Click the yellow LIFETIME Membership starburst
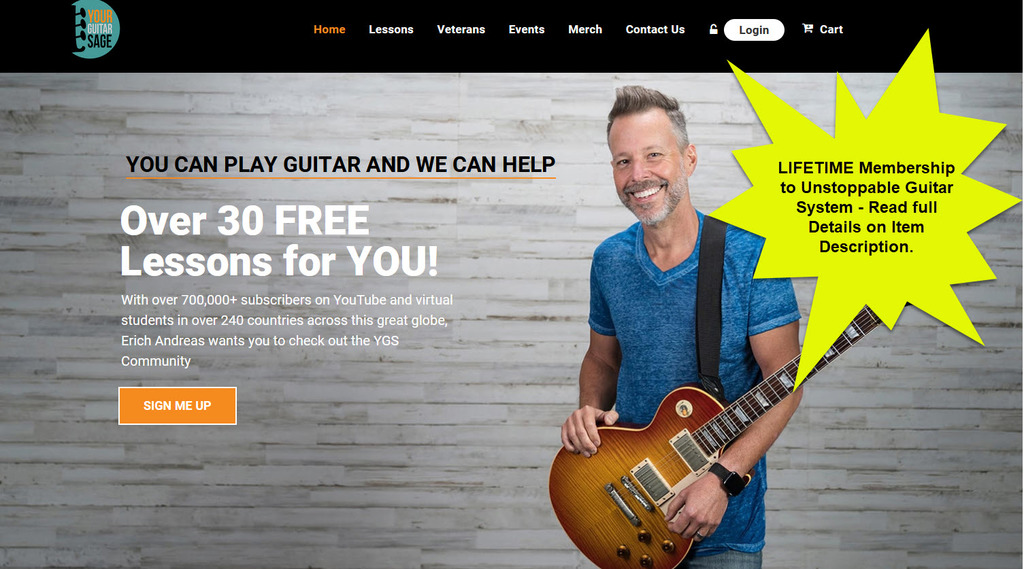The height and width of the screenshot is (569, 1024). pyautogui.click(x=865, y=208)
